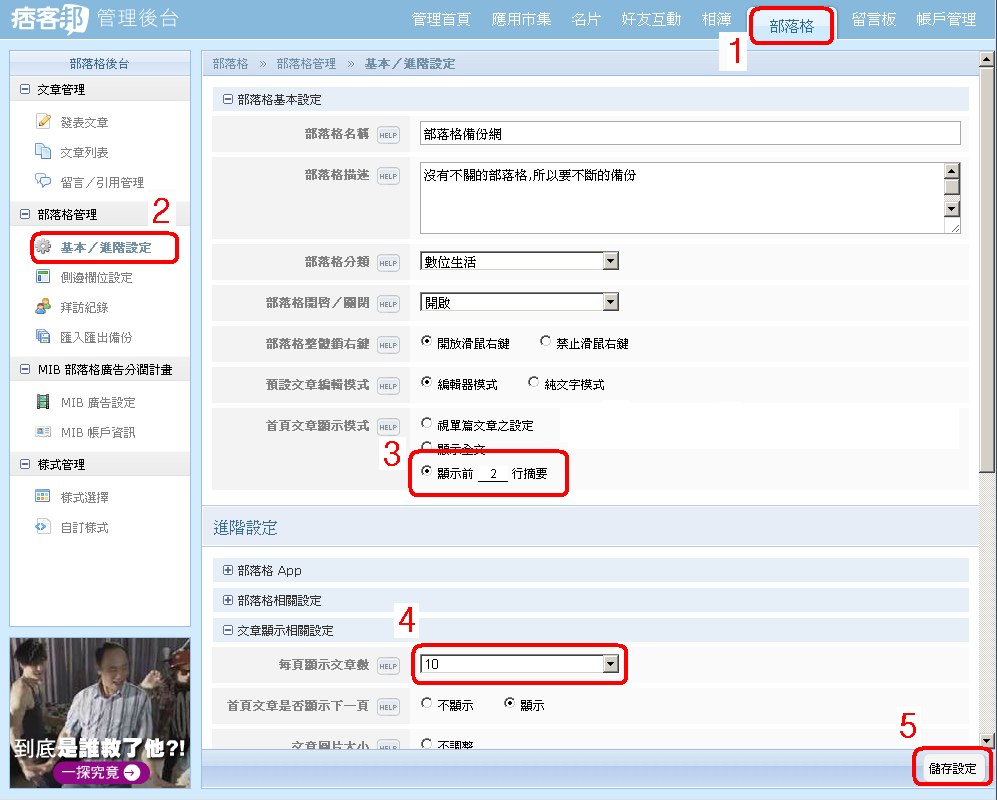Image resolution: width=997 pixels, height=800 pixels.
Task: Open 匯入匯出備份 sidebar link
Action: [x=96, y=337]
